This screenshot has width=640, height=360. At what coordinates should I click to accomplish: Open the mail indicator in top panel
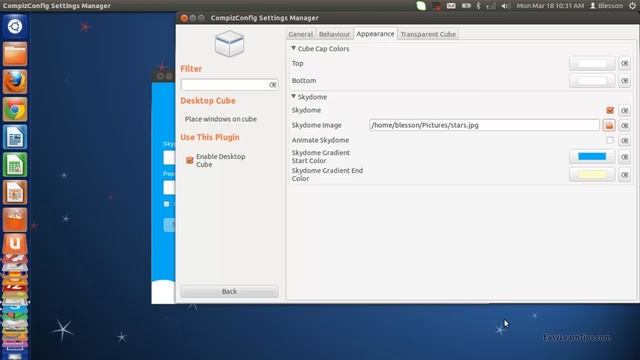click(451, 6)
